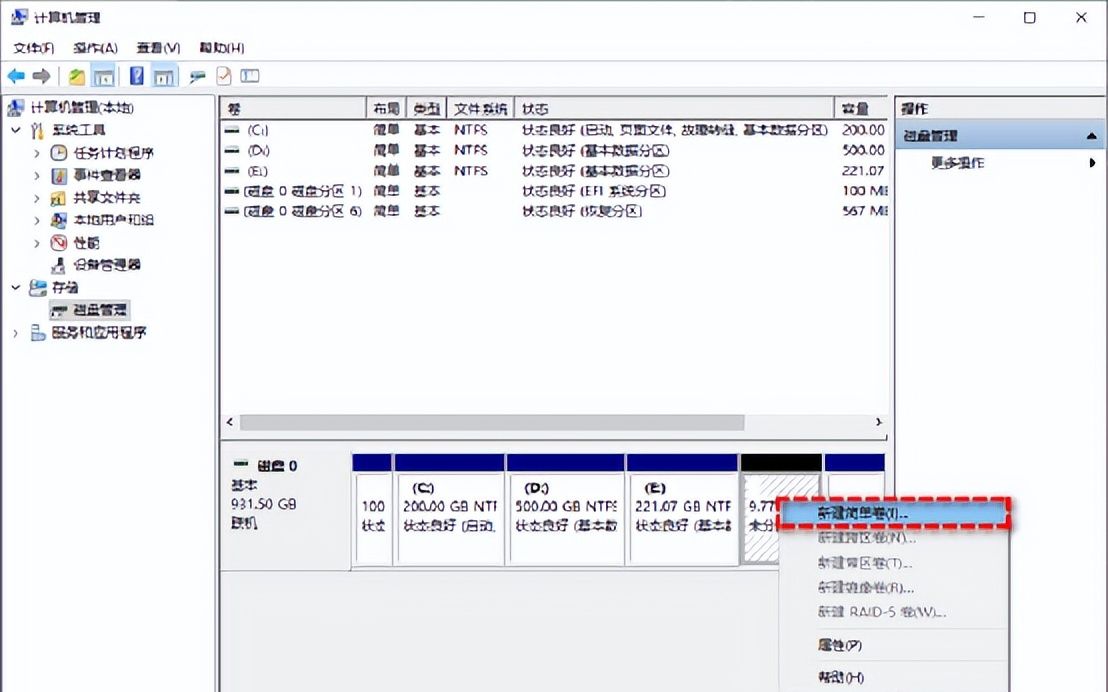Click the show/hide action pane toolbar icon
Image resolution: width=1108 pixels, height=692 pixels.
(x=161, y=76)
